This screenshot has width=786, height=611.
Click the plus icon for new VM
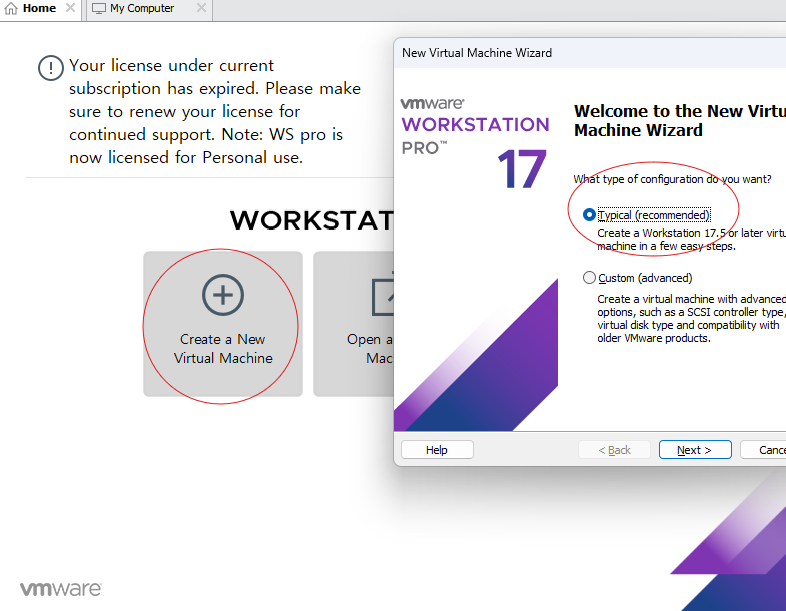[x=223, y=295]
